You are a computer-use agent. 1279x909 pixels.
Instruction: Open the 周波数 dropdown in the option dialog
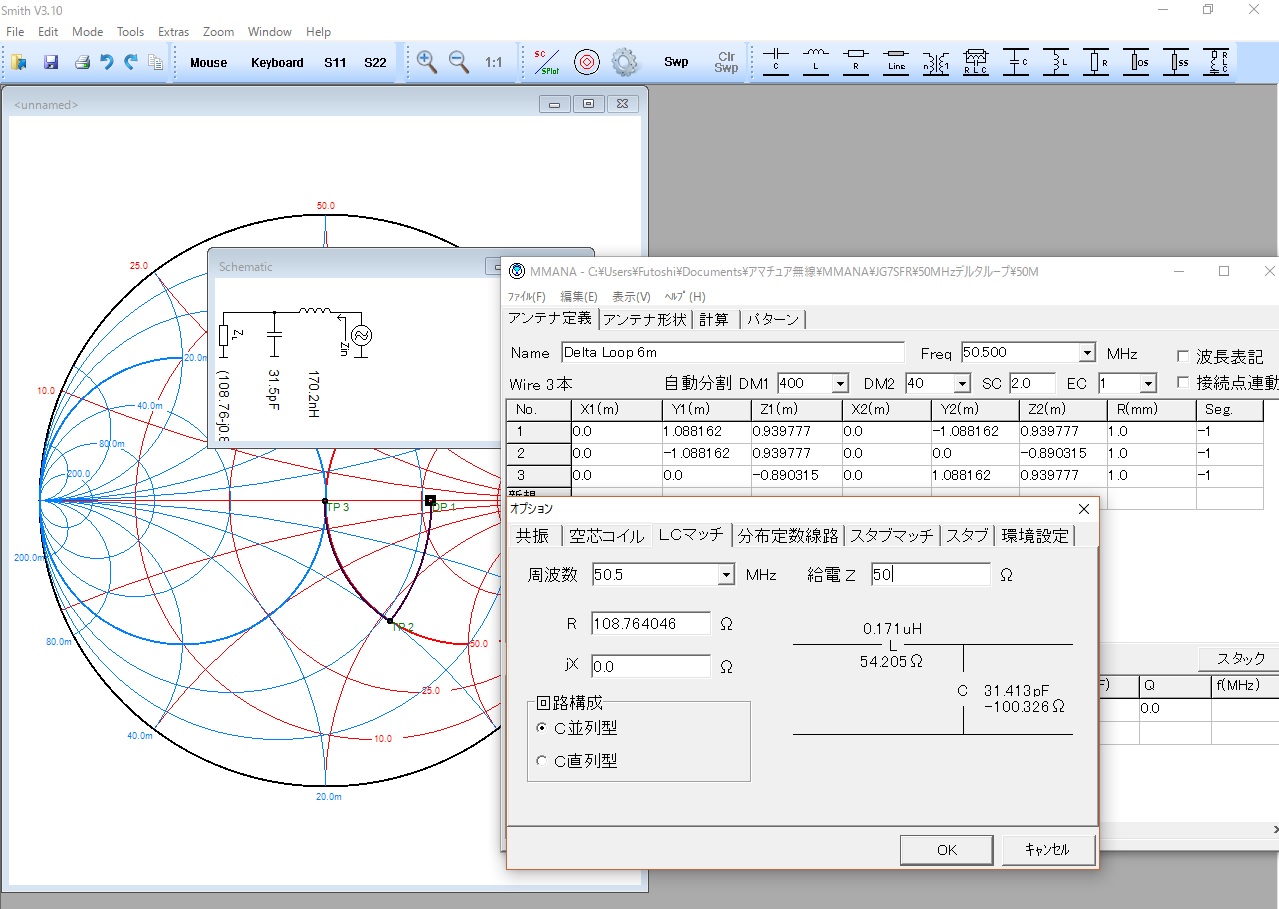point(727,575)
